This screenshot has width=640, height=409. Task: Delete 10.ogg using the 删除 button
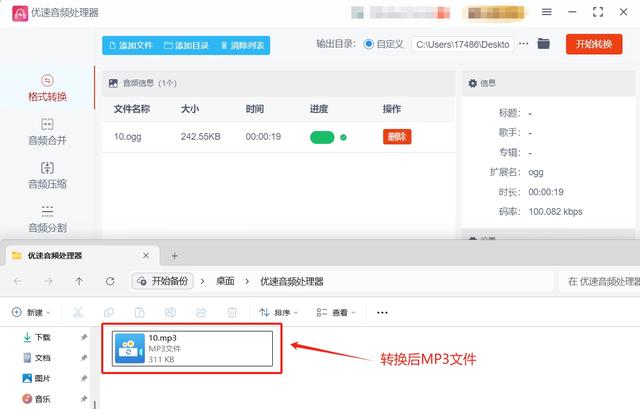click(x=397, y=136)
